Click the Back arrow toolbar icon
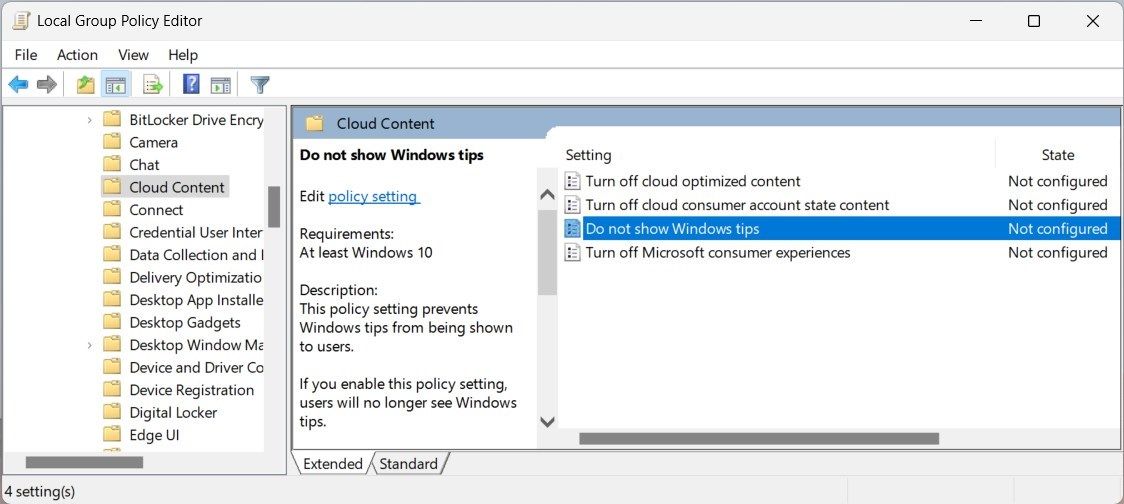Viewport: 1124px width, 504px height. pyautogui.click(x=18, y=85)
